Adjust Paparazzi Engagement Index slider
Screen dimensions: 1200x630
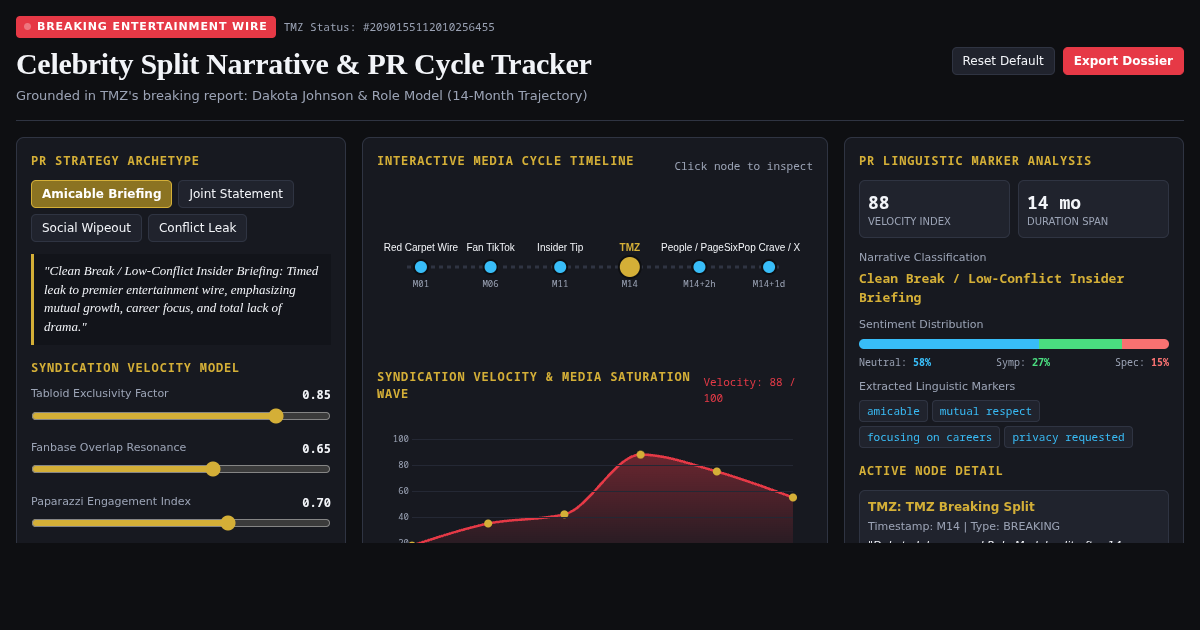pyautogui.click(x=181, y=523)
